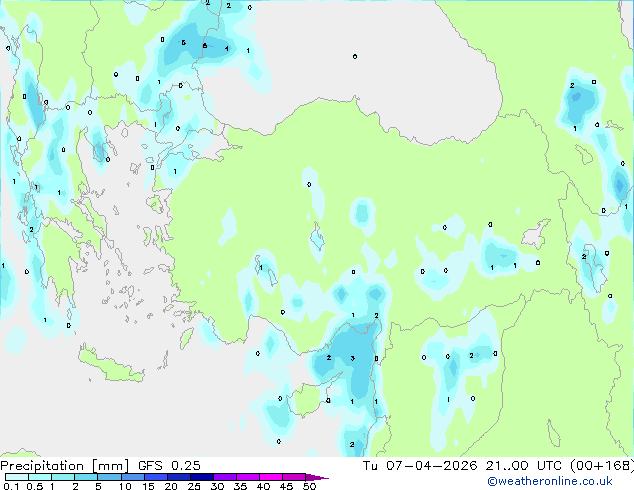
Task: Click the 5–10 mm legend color swatch
Action: pos(109,477)
